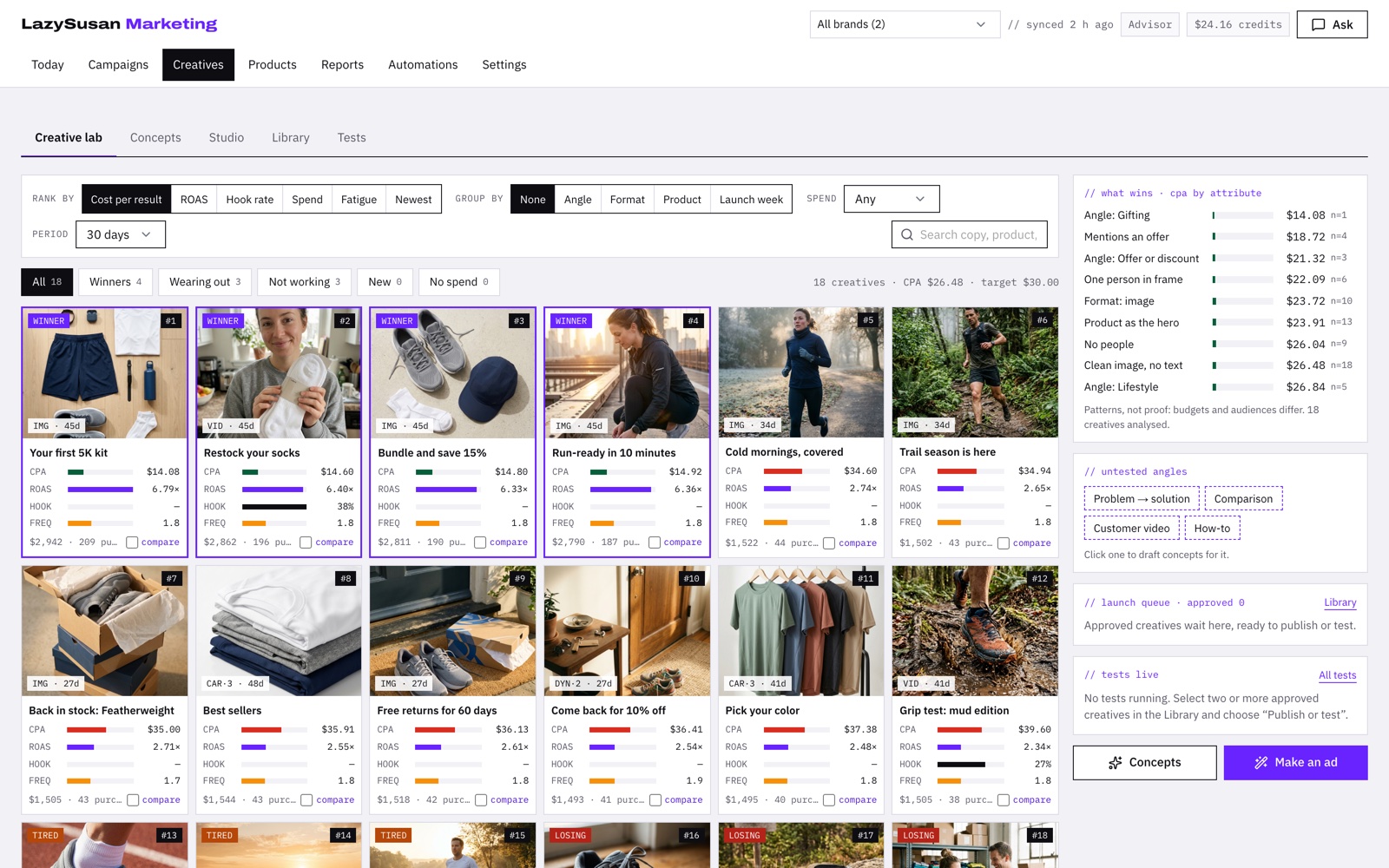
Task: Open the All tests link
Action: point(1337,675)
